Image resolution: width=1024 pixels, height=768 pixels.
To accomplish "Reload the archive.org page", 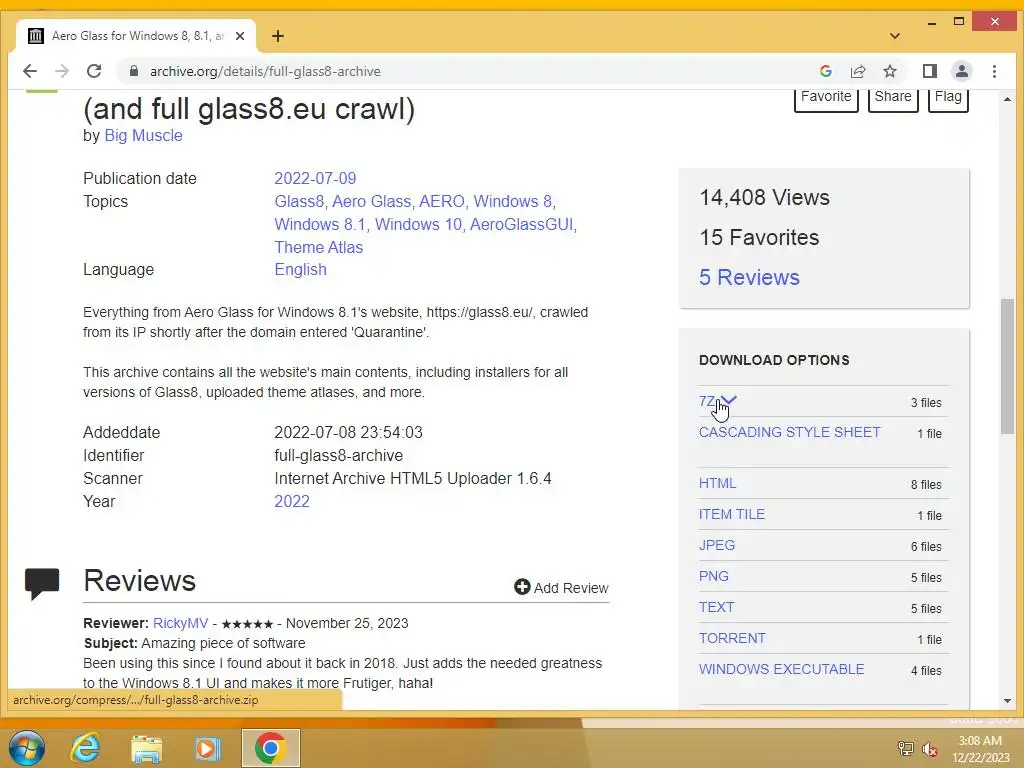I will [94, 71].
